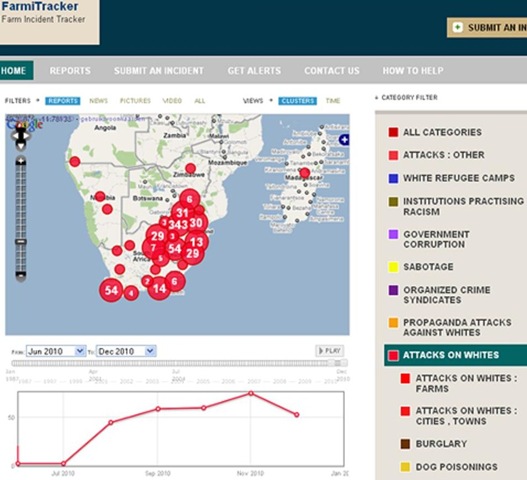The height and width of the screenshot is (480, 527).
Task: Select the ALL filter
Action: click(x=200, y=101)
